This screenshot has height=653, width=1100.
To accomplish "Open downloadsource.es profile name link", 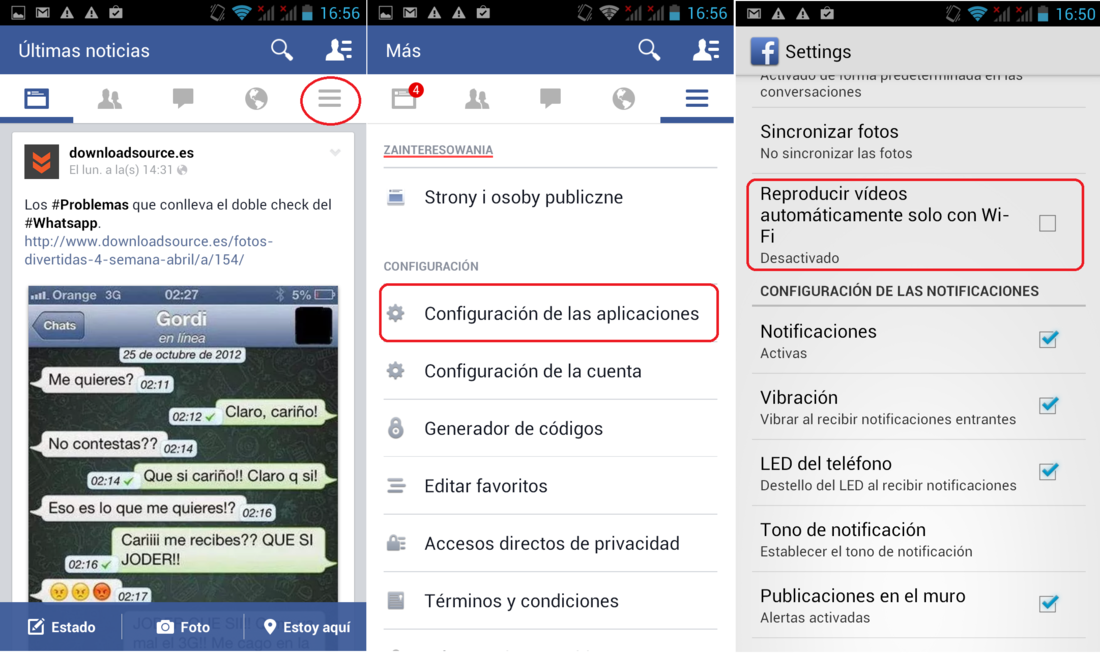I will (x=131, y=152).
